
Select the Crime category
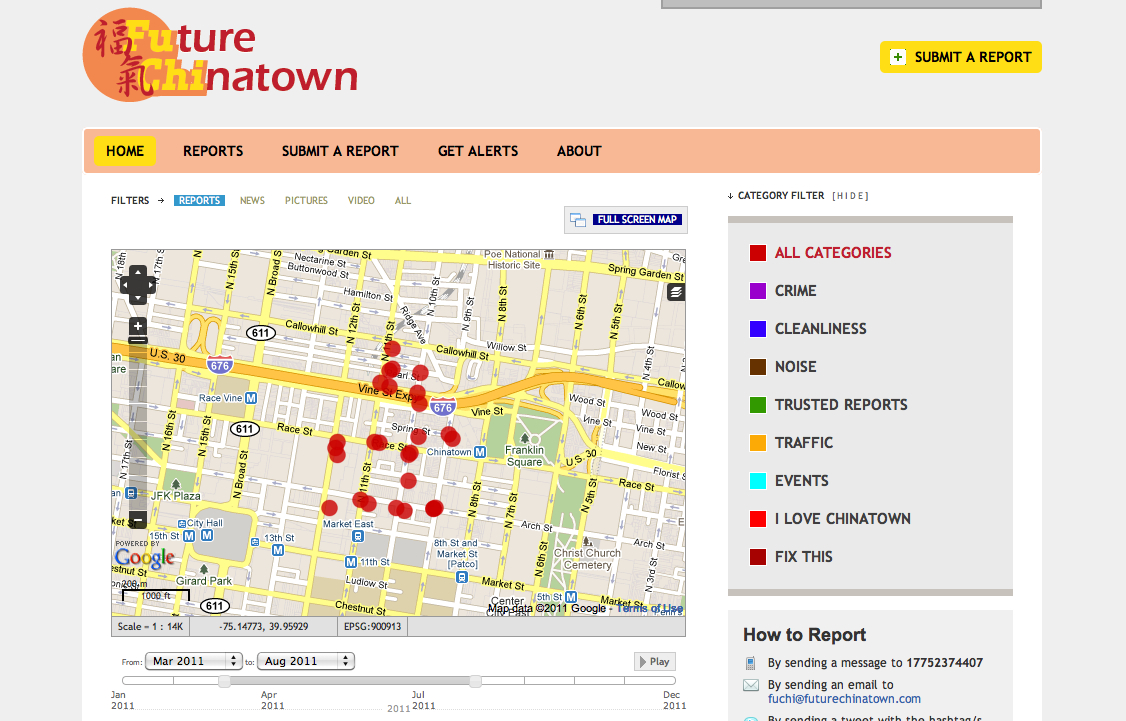pyautogui.click(x=783, y=291)
